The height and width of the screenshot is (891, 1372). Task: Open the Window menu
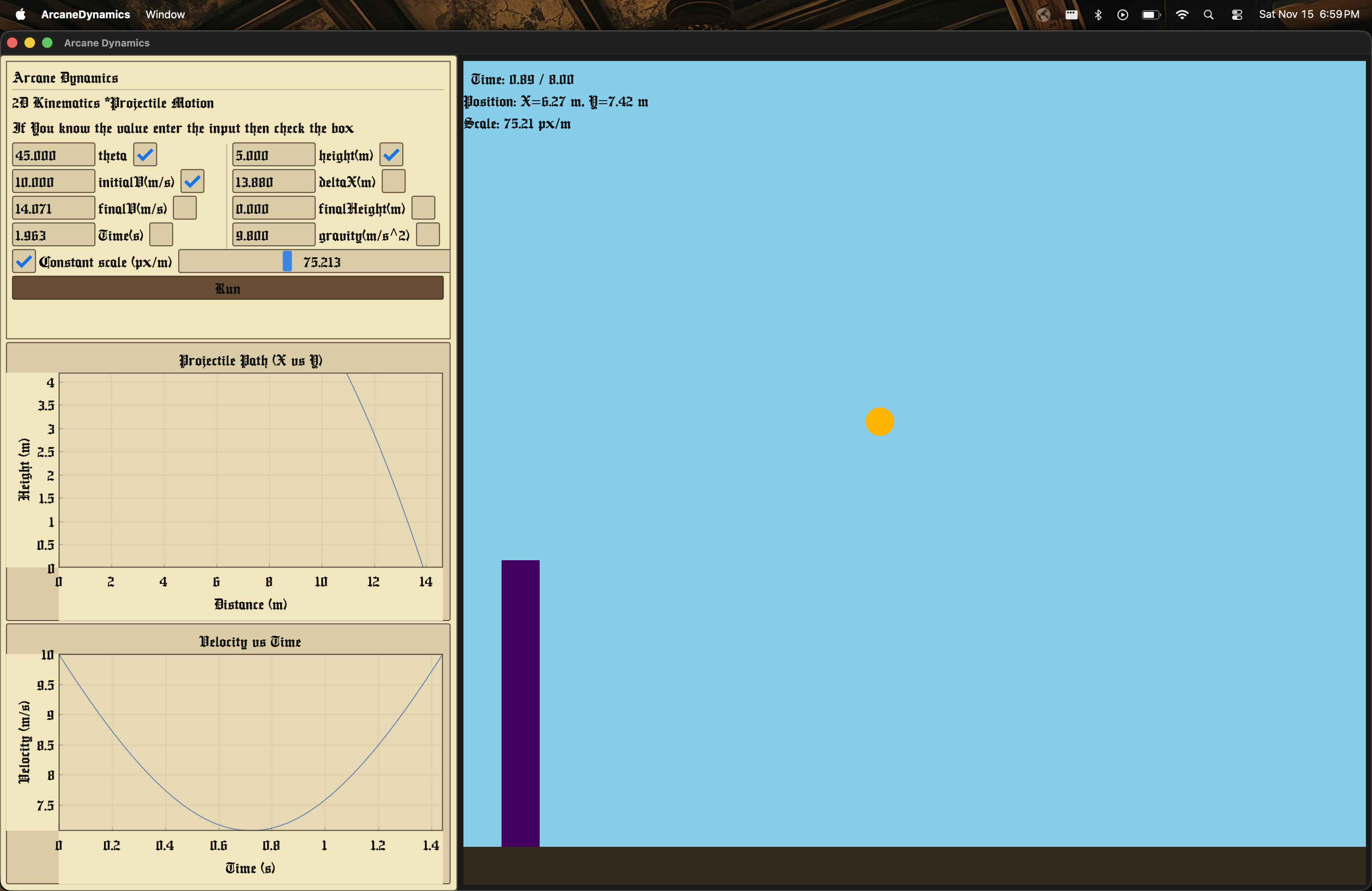pyautogui.click(x=165, y=14)
